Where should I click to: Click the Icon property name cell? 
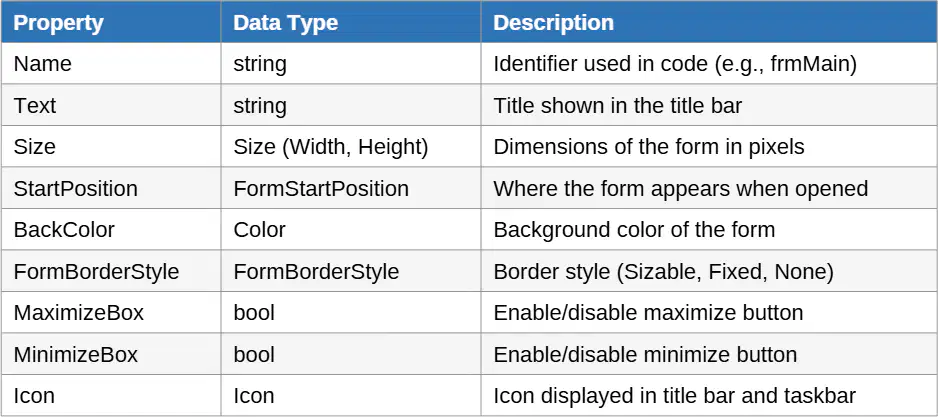(111, 395)
